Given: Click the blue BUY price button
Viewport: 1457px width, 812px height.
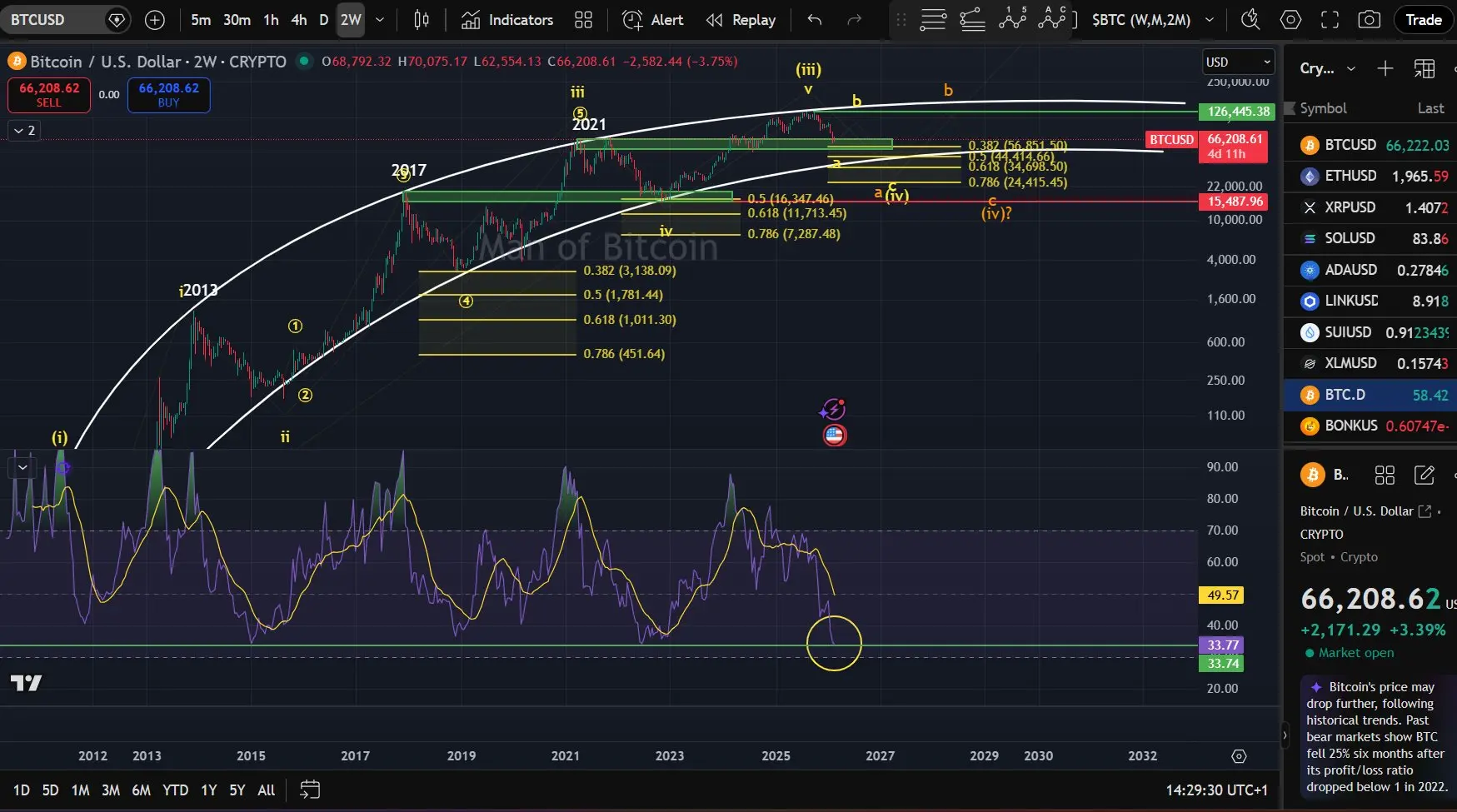Looking at the screenshot, I should tap(169, 95).
